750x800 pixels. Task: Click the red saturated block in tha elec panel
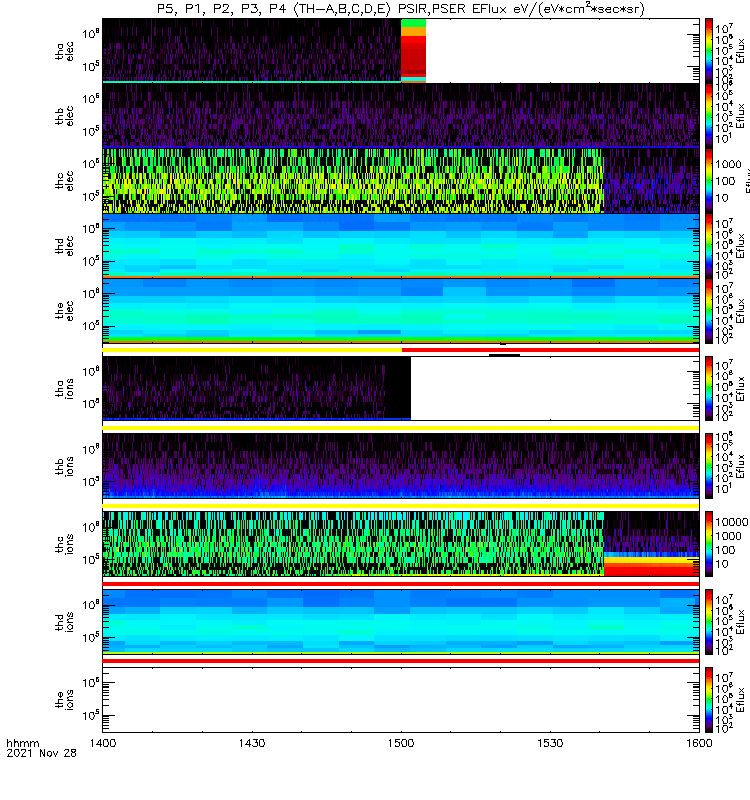click(413, 55)
